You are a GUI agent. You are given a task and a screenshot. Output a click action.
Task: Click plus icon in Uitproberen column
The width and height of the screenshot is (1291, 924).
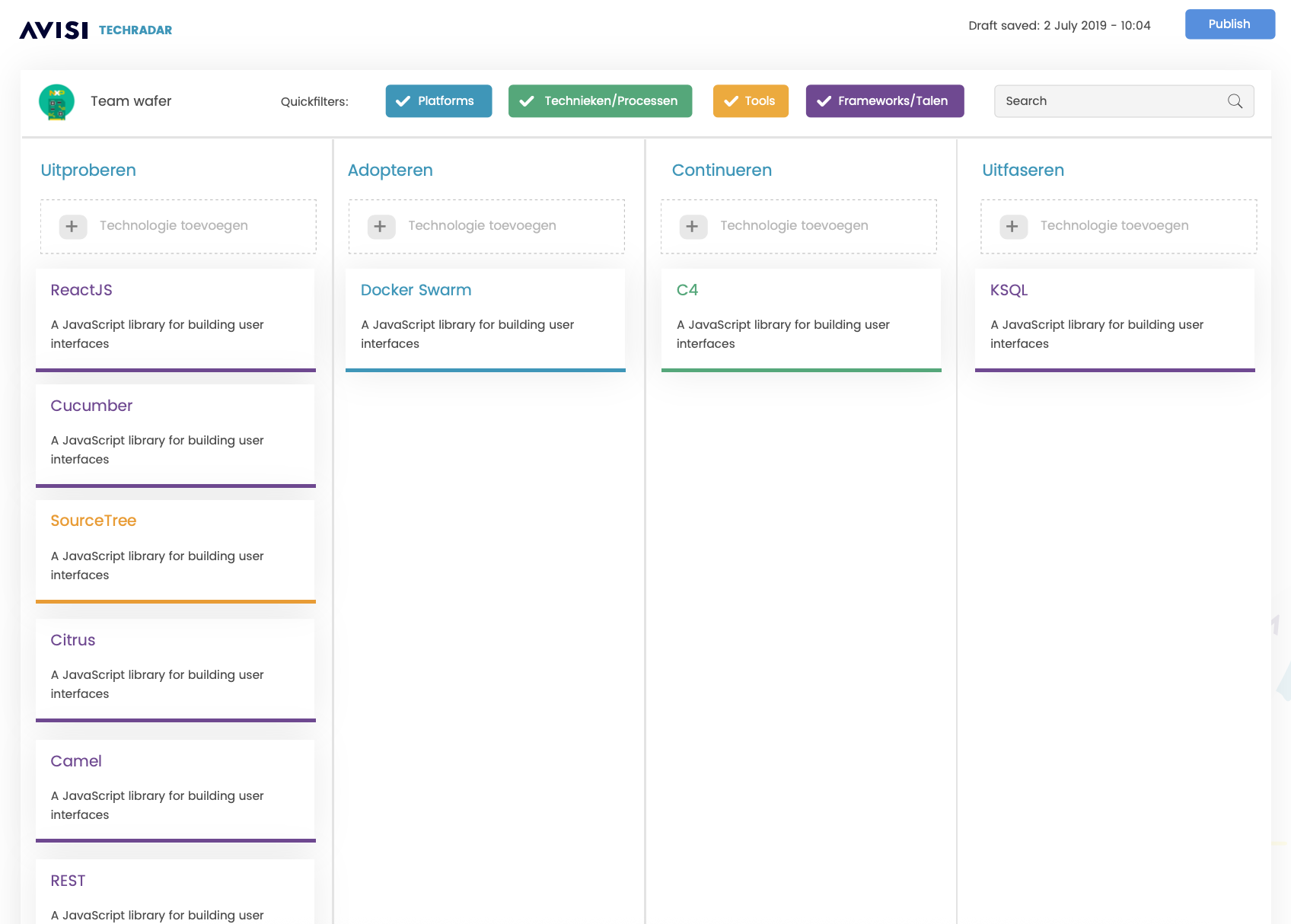72,226
